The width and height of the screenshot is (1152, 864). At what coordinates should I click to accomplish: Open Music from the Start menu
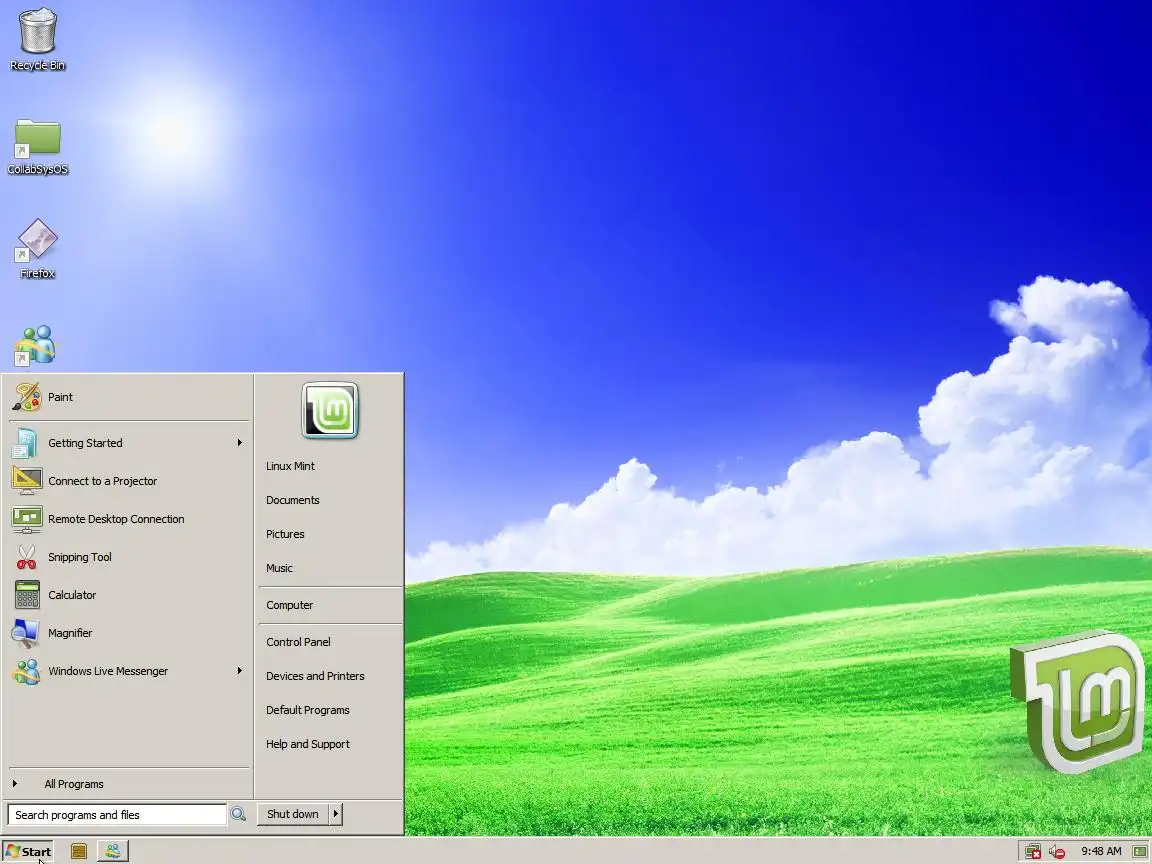point(279,568)
